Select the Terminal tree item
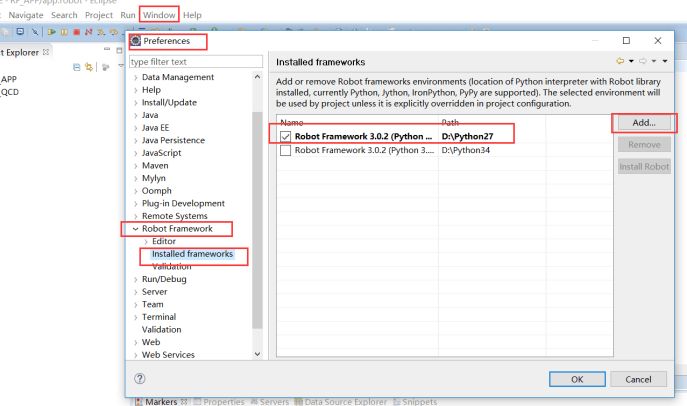Screen dimensions: 687x406 159,317
